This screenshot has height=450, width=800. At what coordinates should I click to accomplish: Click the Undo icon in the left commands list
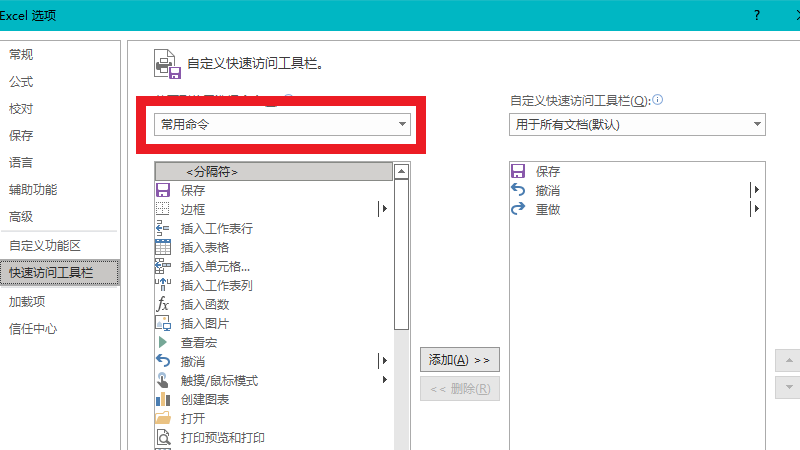coord(163,361)
